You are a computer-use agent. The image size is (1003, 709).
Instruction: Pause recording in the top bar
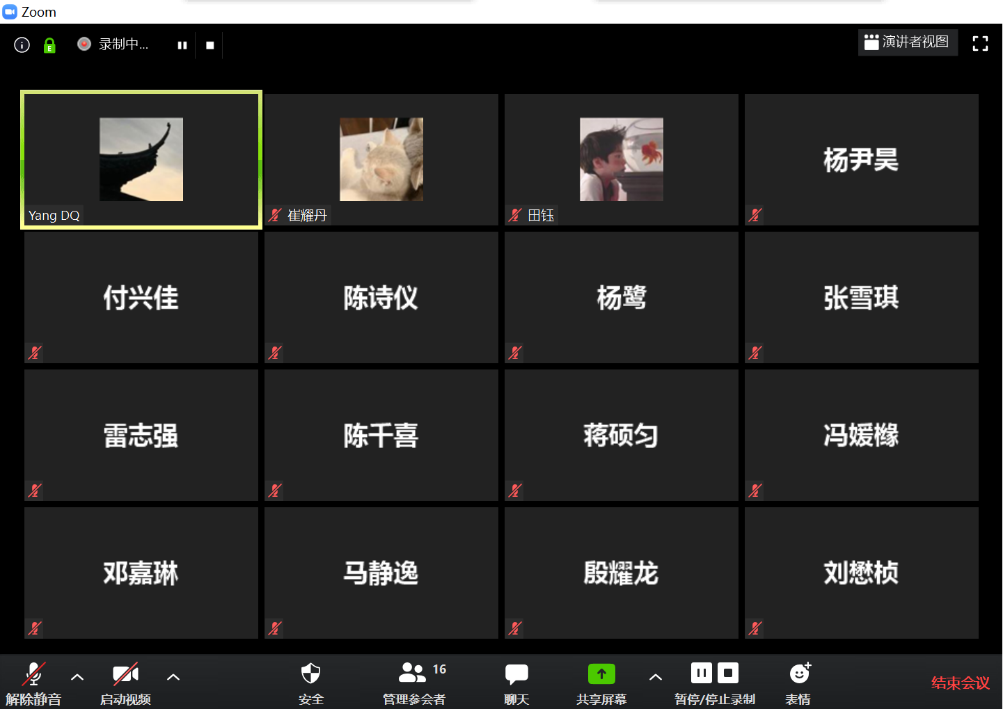click(x=182, y=45)
